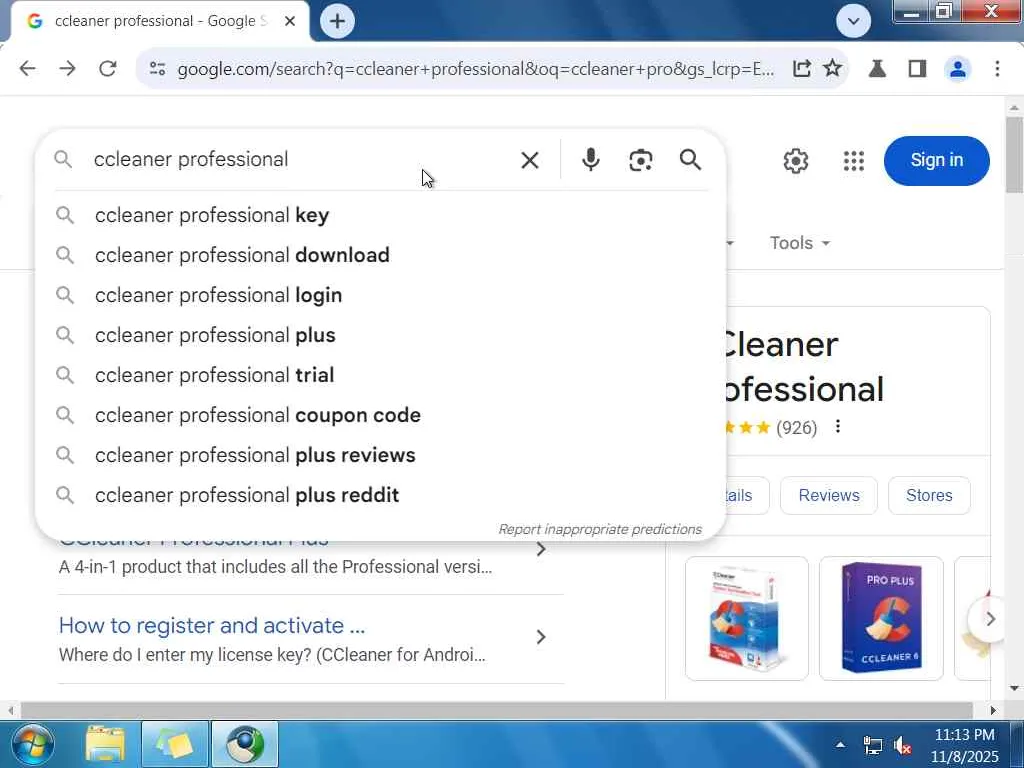1024x768 pixels.
Task: Open the Stores chip in product panel
Action: pyautogui.click(x=929, y=496)
